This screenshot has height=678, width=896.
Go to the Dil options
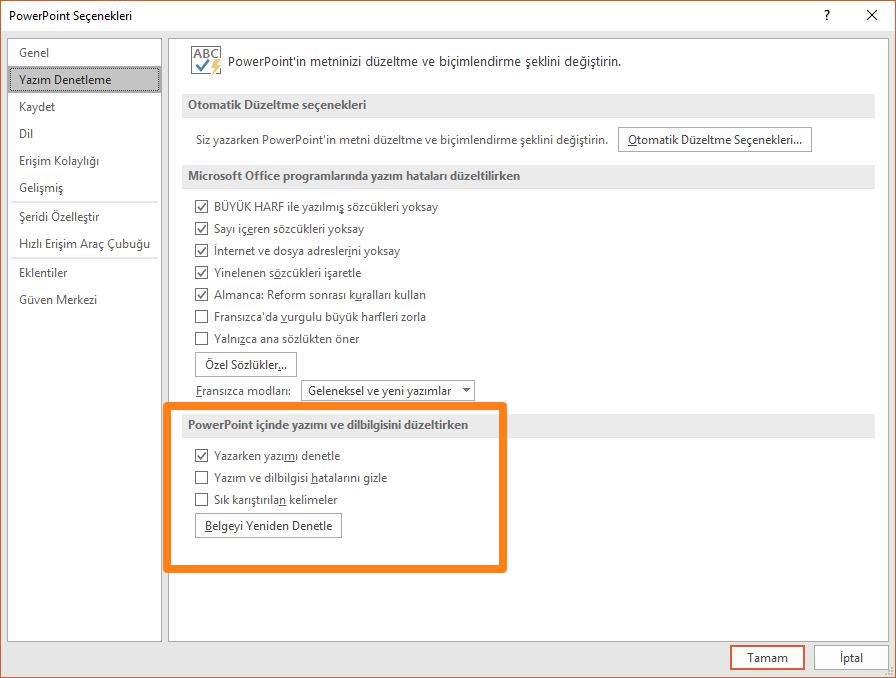click(85, 134)
